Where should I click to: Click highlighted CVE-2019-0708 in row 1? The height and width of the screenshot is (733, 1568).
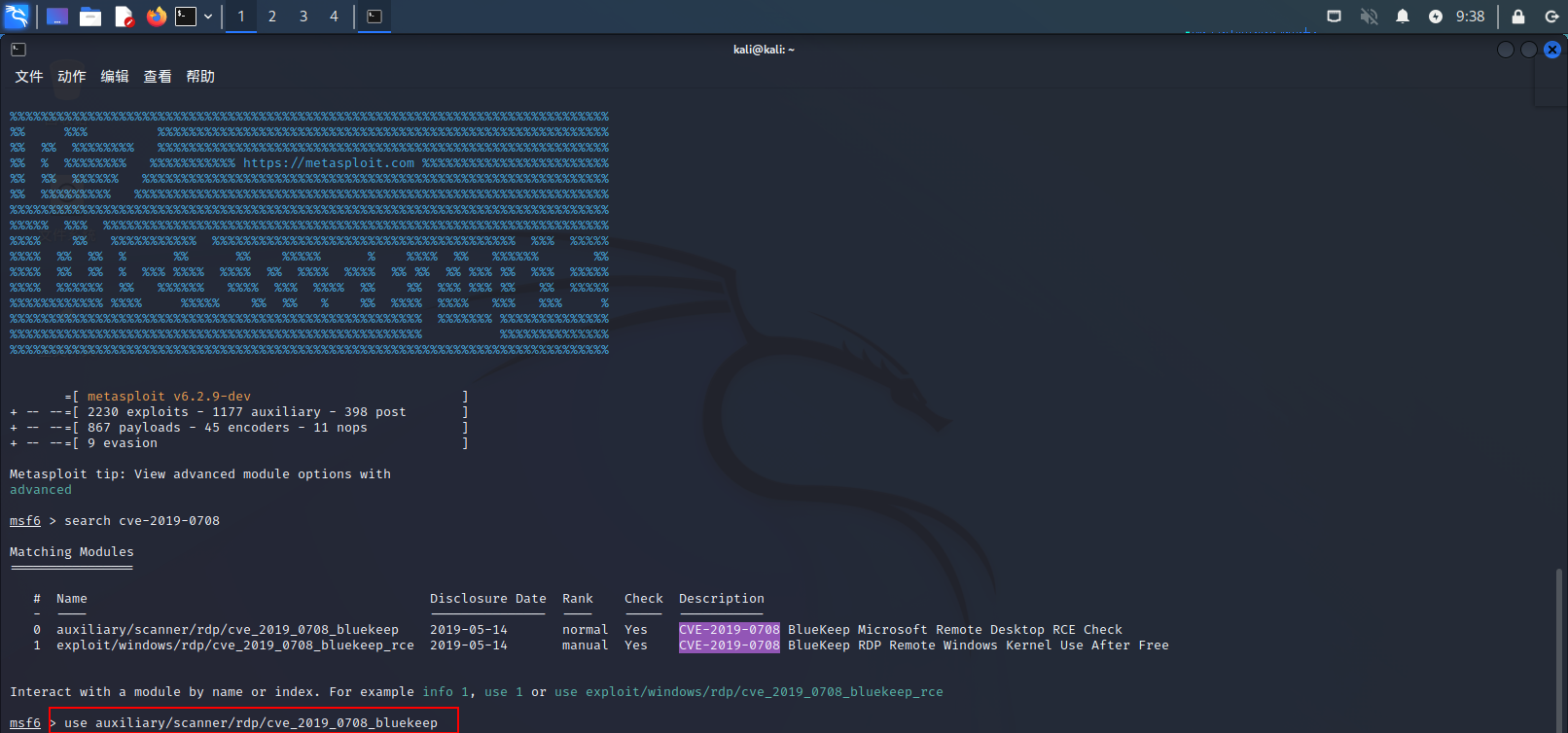(730, 646)
